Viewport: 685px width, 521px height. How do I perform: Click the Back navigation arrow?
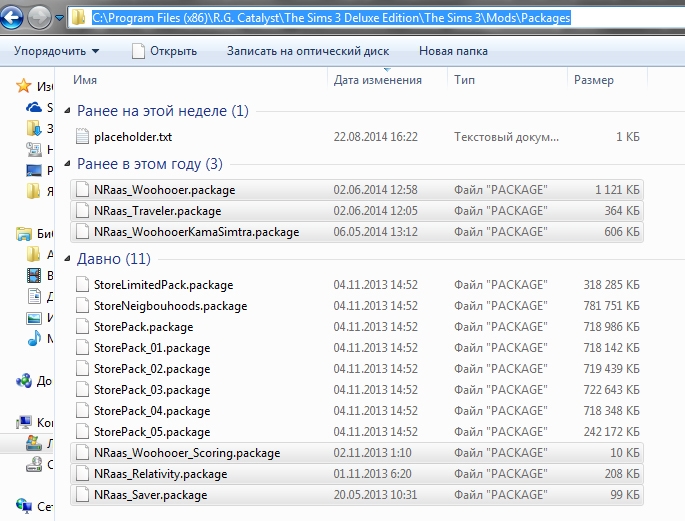(12, 18)
